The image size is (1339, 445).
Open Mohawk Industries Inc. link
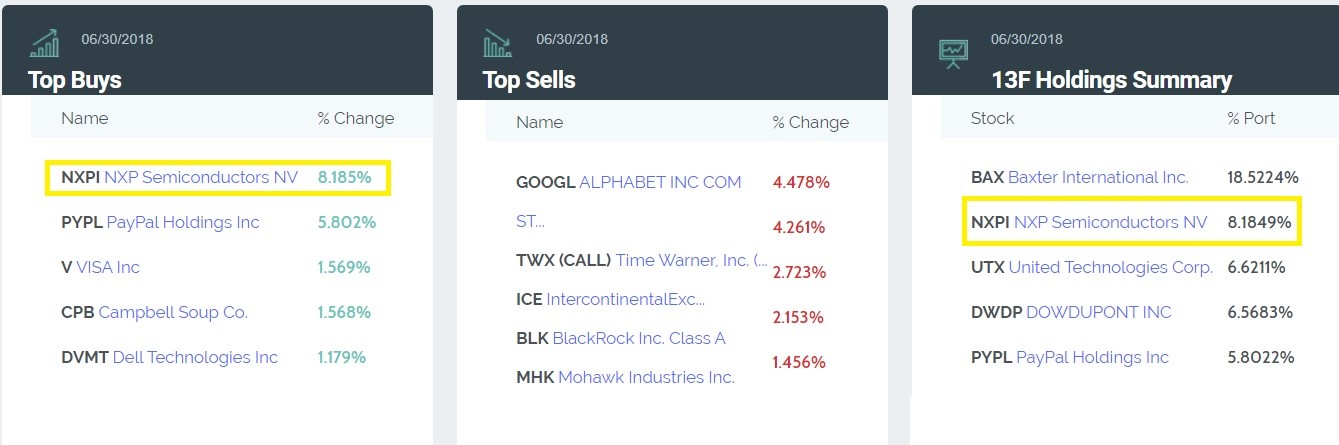point(646,377)
